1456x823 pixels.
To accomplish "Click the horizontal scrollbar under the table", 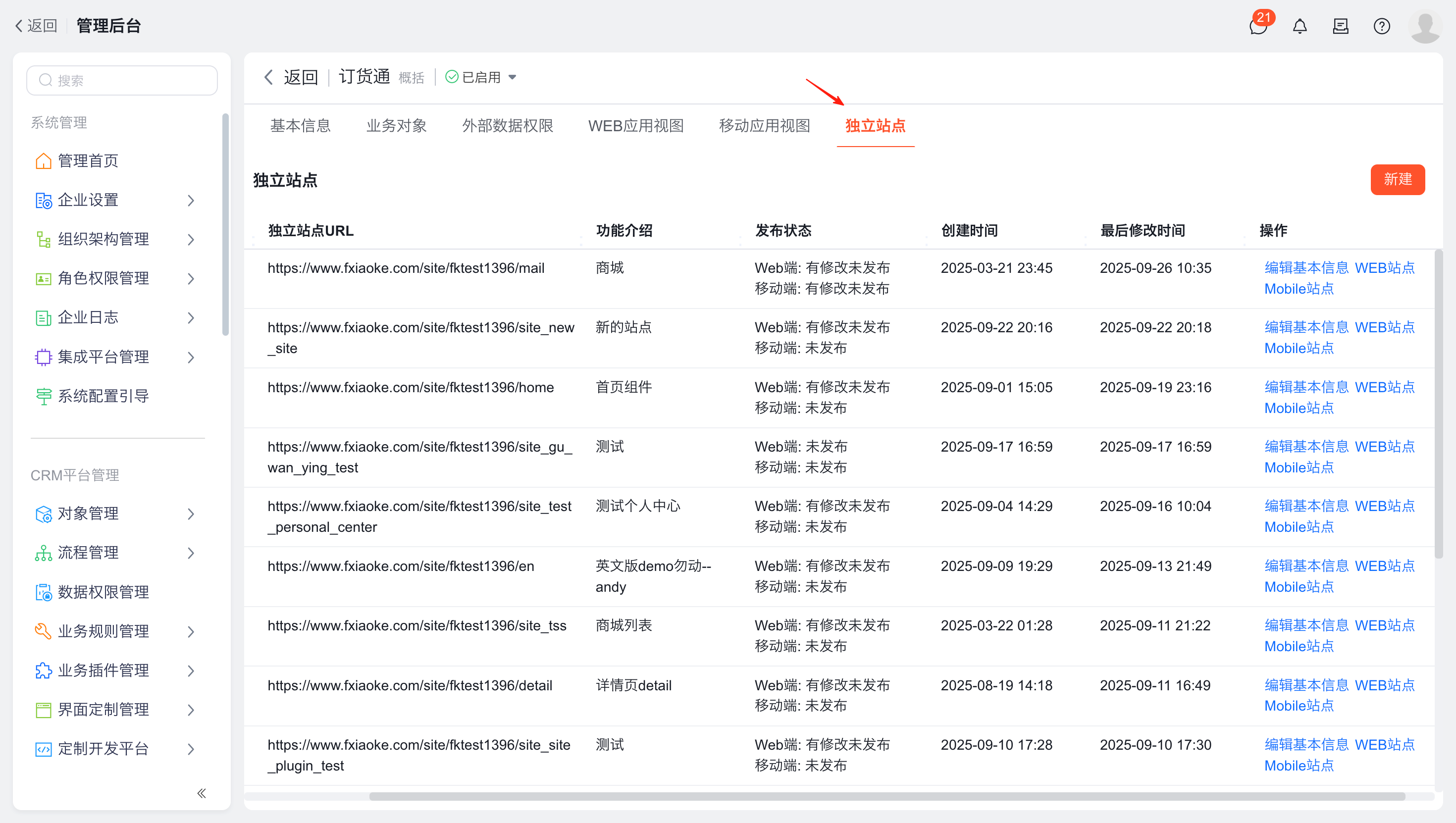I will (x=886, y=796).
